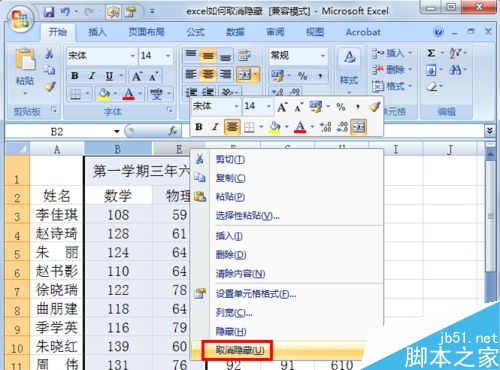
Task: Click mini toolbar format painter brush
Action: [375, 107]
